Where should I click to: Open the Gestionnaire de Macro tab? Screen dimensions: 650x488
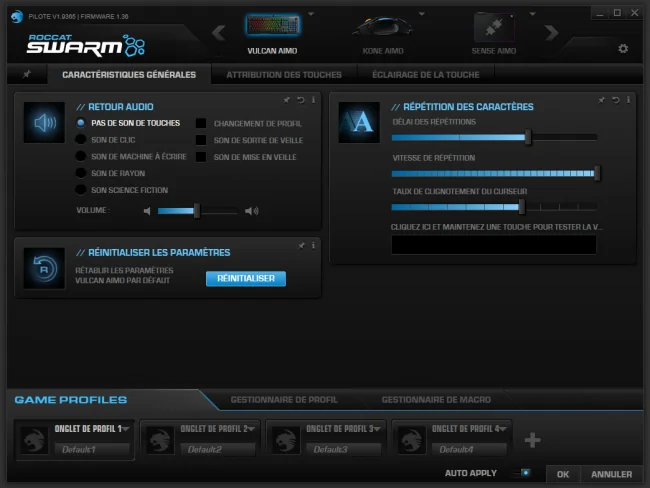tap(436, 400)
